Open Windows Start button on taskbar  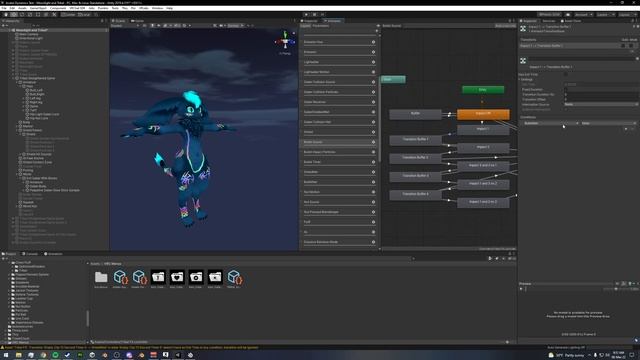pos(6,355)
